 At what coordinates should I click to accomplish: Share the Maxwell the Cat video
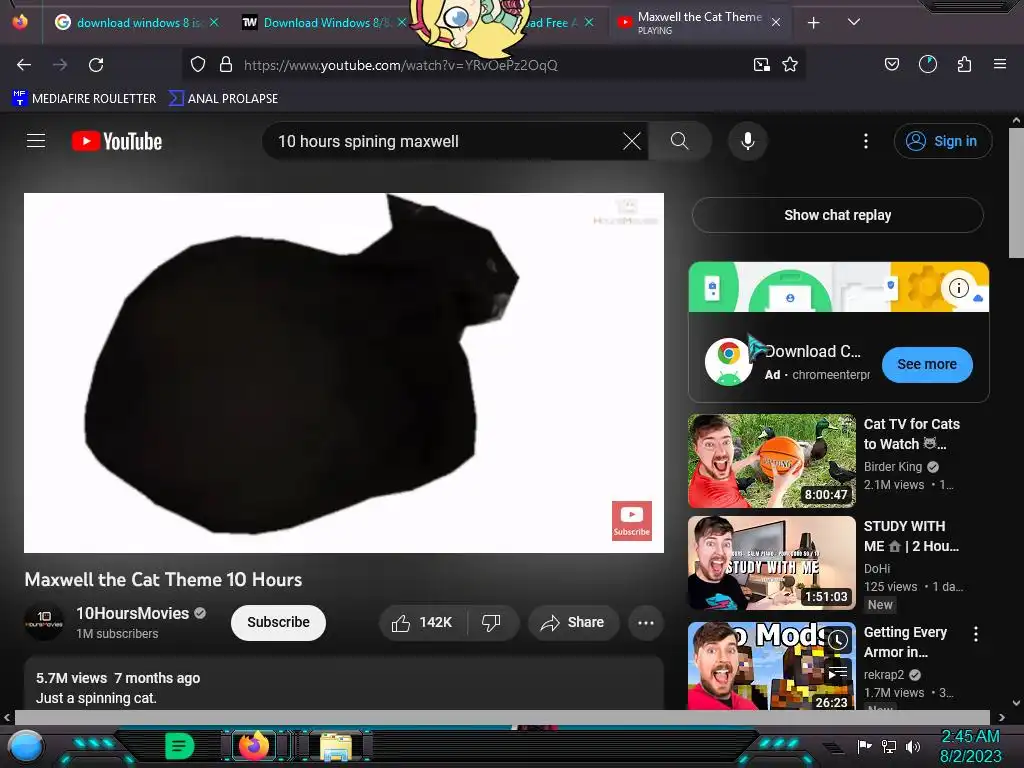[x=572, y=622]
